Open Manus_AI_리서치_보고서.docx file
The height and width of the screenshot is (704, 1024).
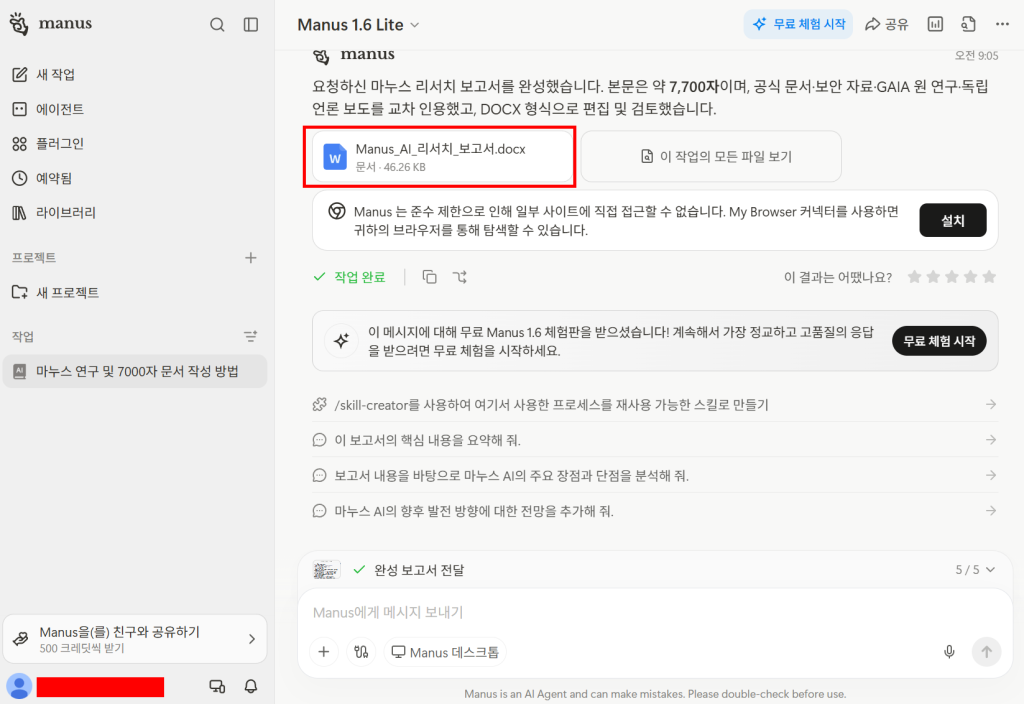(x=442, y=157)
